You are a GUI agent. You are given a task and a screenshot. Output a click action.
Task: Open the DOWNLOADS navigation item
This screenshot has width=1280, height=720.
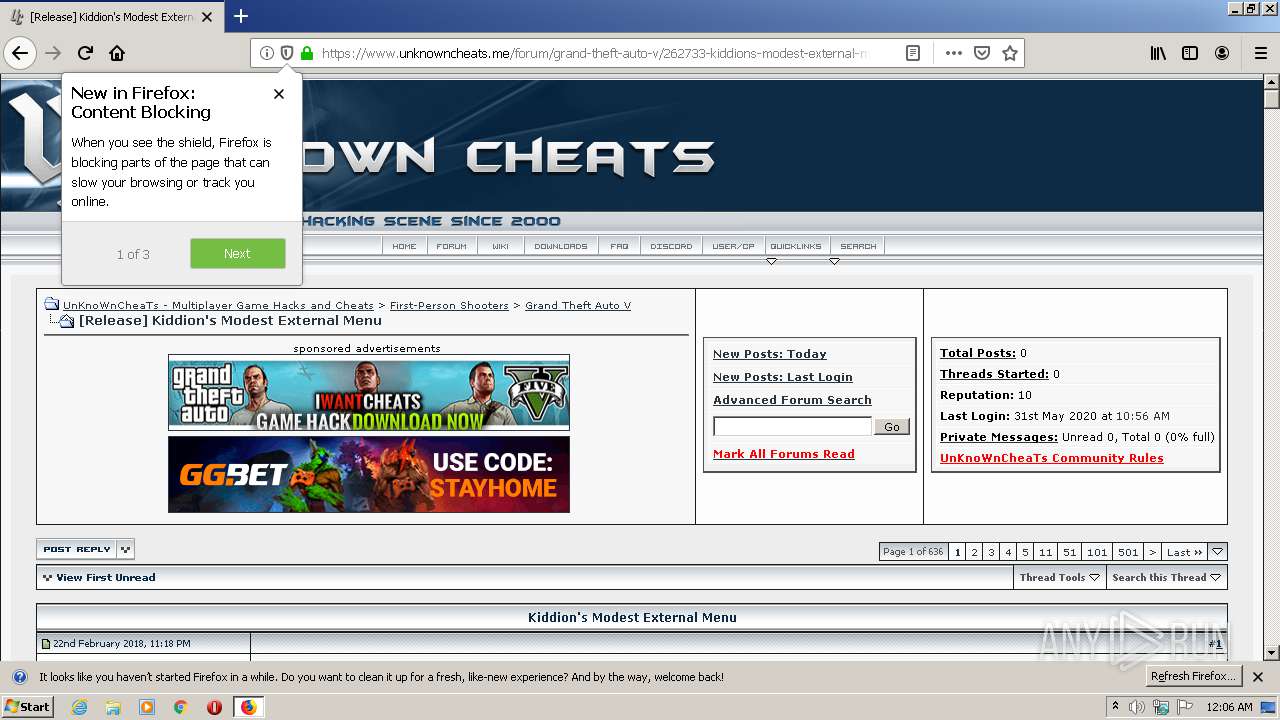(561, 246)
